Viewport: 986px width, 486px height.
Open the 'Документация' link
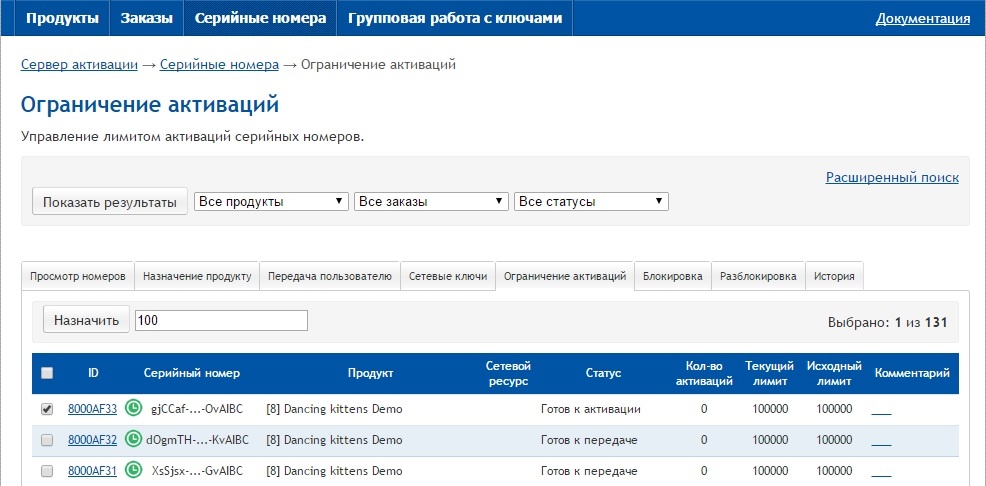(922, 18)
